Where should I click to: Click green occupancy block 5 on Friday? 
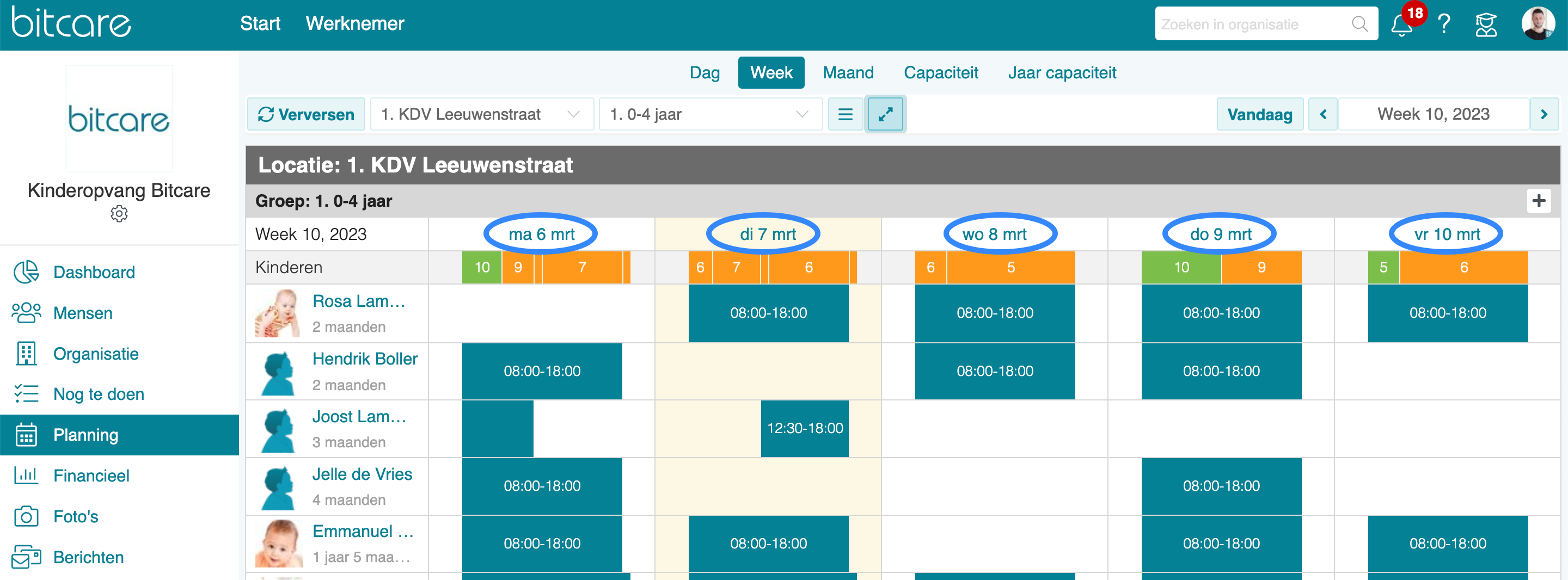[1383, 267]
